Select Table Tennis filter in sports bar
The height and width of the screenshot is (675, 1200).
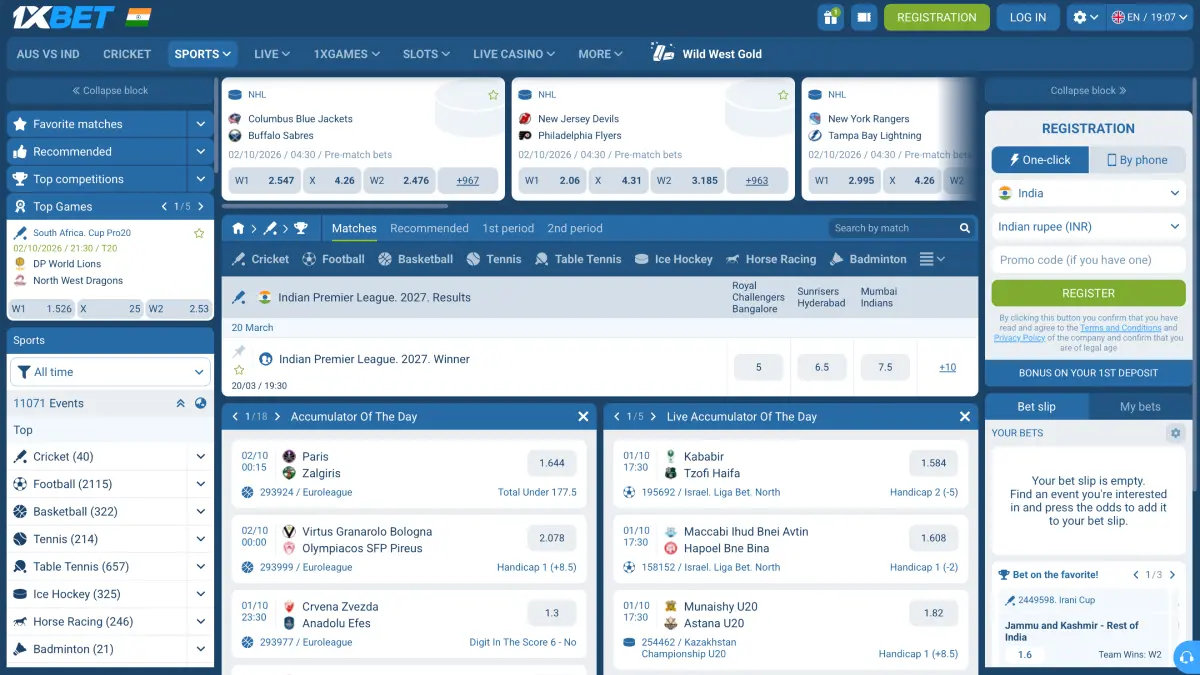578,259
